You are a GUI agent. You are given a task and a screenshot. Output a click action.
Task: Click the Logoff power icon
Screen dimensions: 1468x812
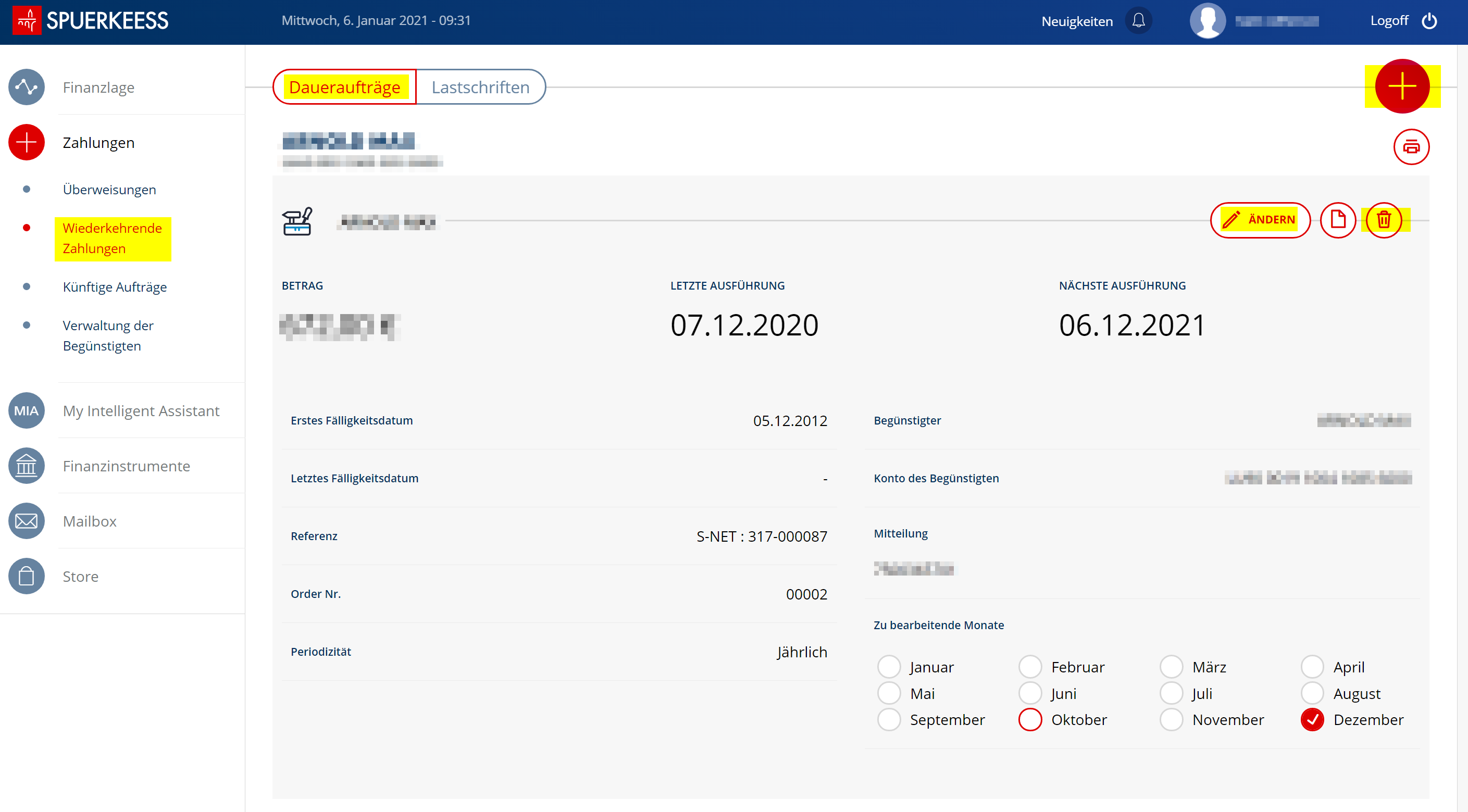pos(1429,21)
